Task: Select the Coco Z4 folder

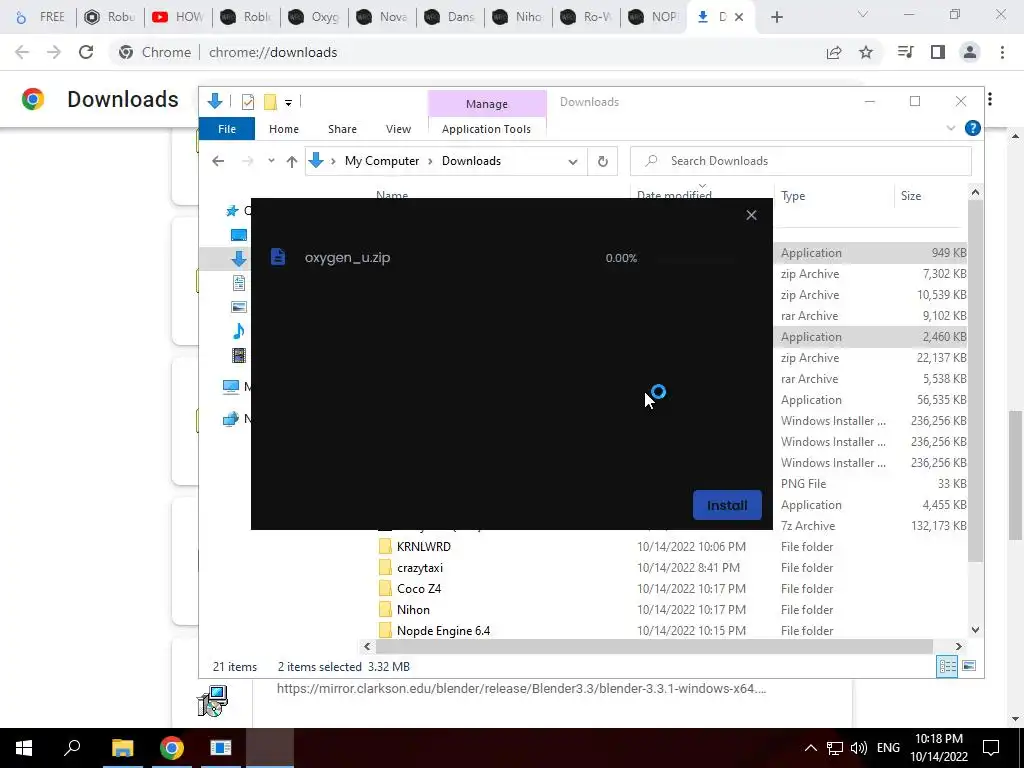Action: [419, 588]
